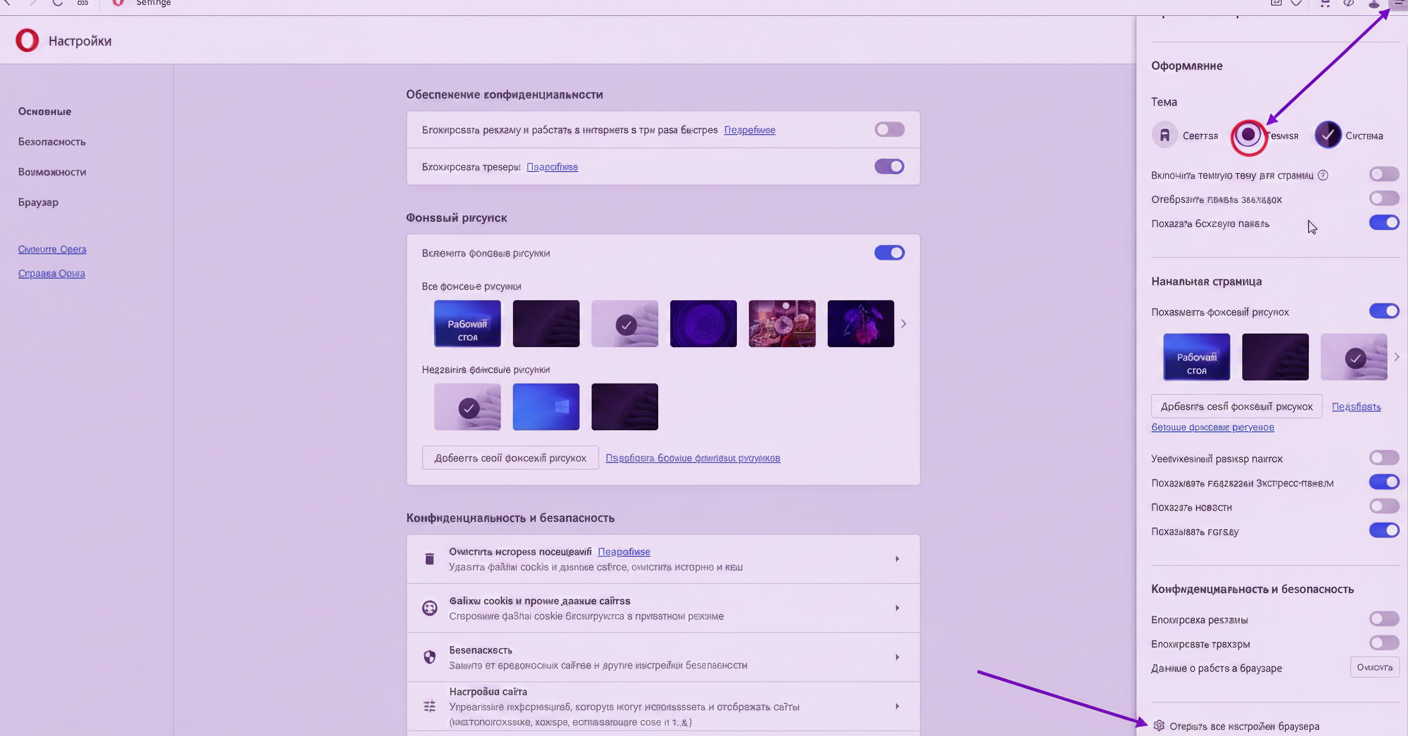This screenshot has width=1408, height=736.
Task: Select the Светлая light theme option
Action: [1185, 135]
